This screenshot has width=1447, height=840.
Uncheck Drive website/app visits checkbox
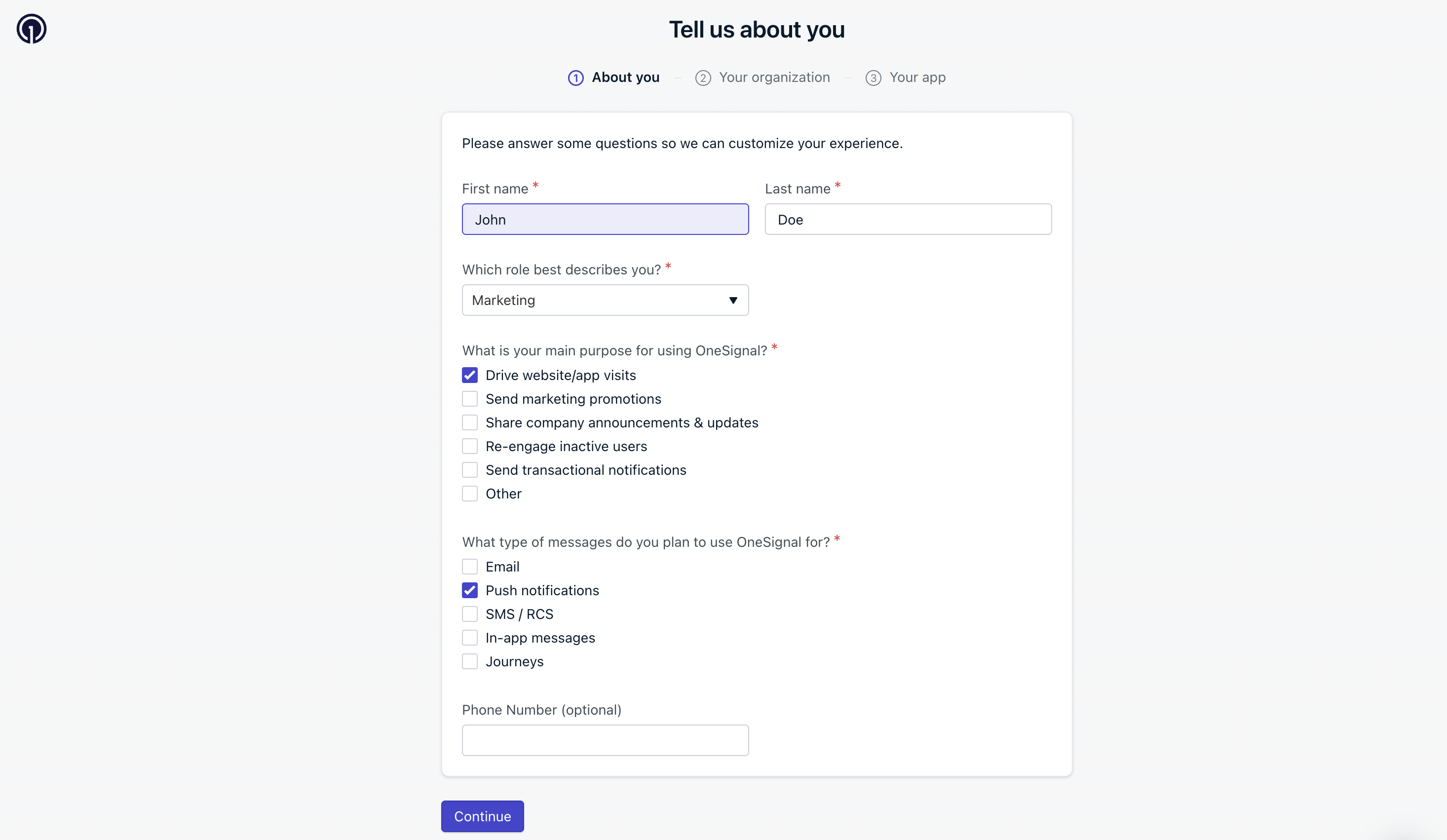[470, 376]
